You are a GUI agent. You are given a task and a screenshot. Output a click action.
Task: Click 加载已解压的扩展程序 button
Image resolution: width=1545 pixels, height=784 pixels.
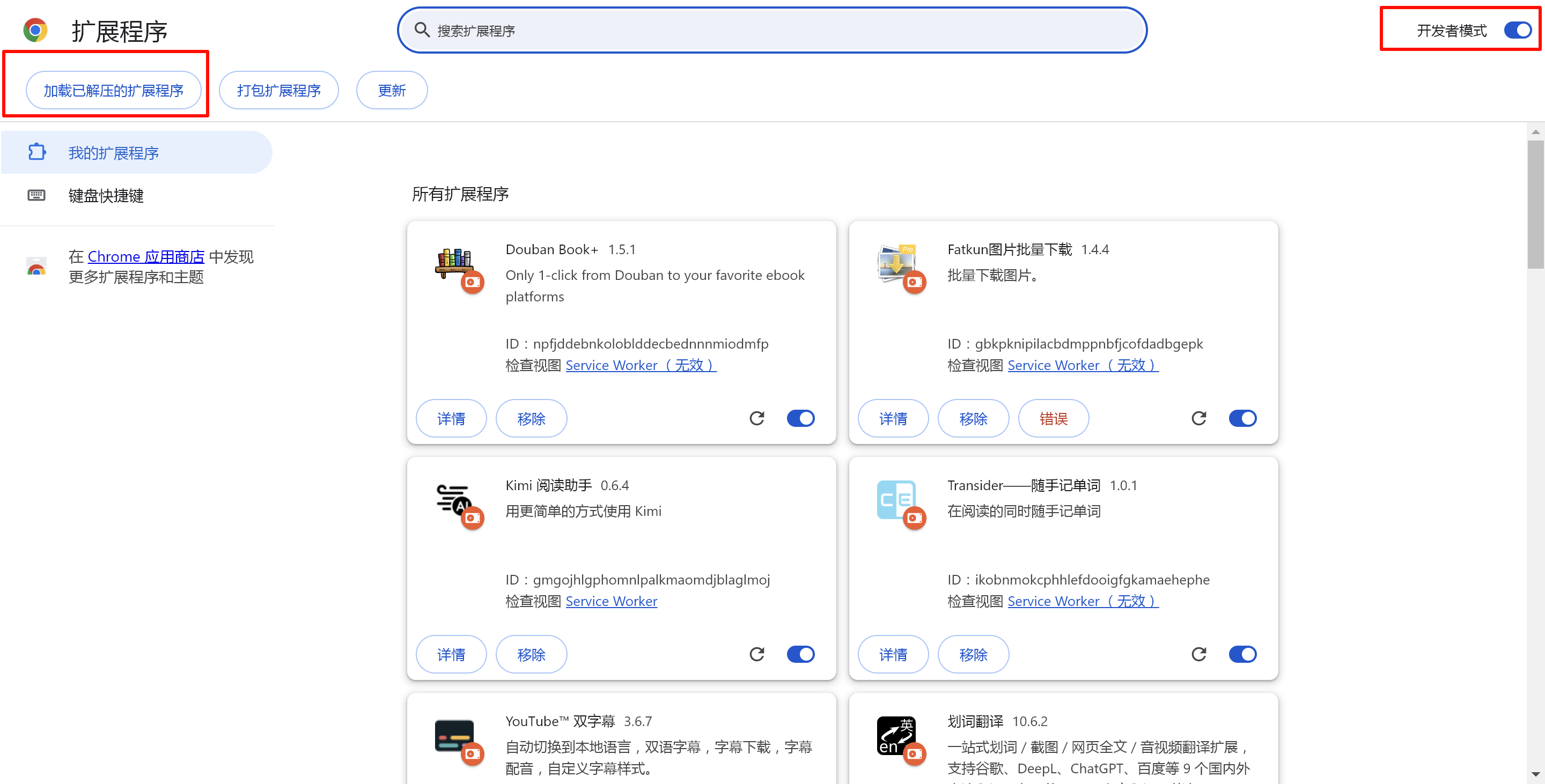tap(113, 91)
